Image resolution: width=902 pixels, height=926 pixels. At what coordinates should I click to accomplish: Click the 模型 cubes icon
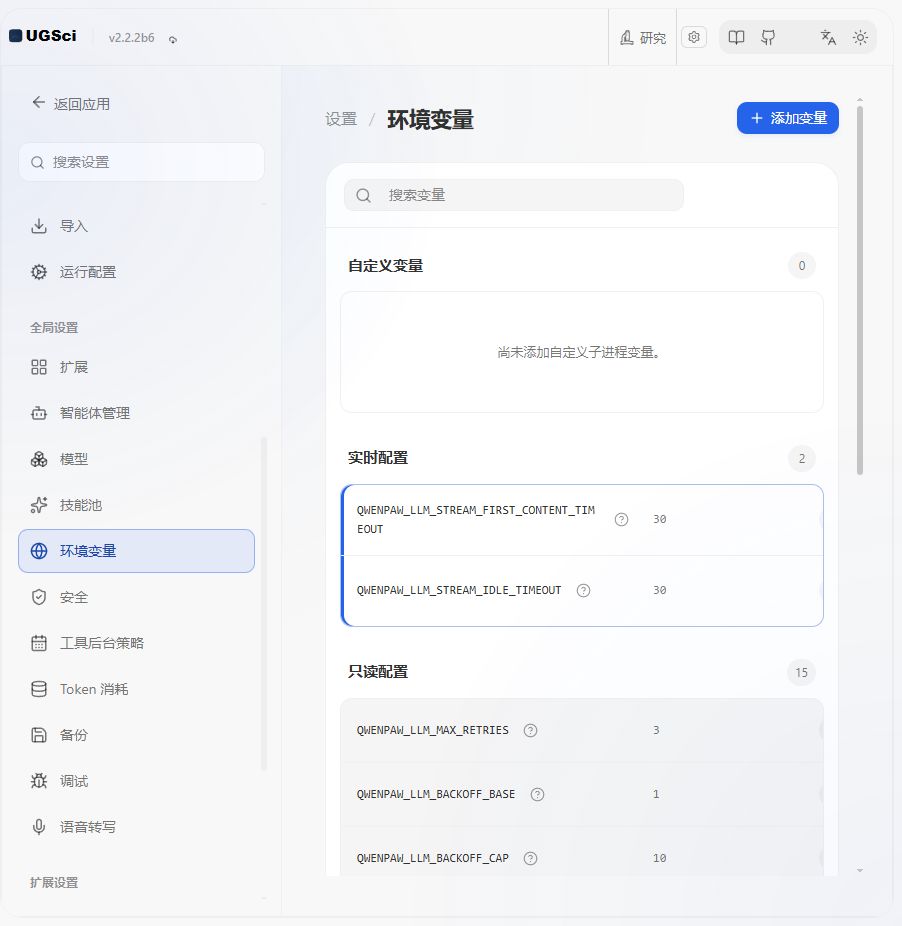39,459
